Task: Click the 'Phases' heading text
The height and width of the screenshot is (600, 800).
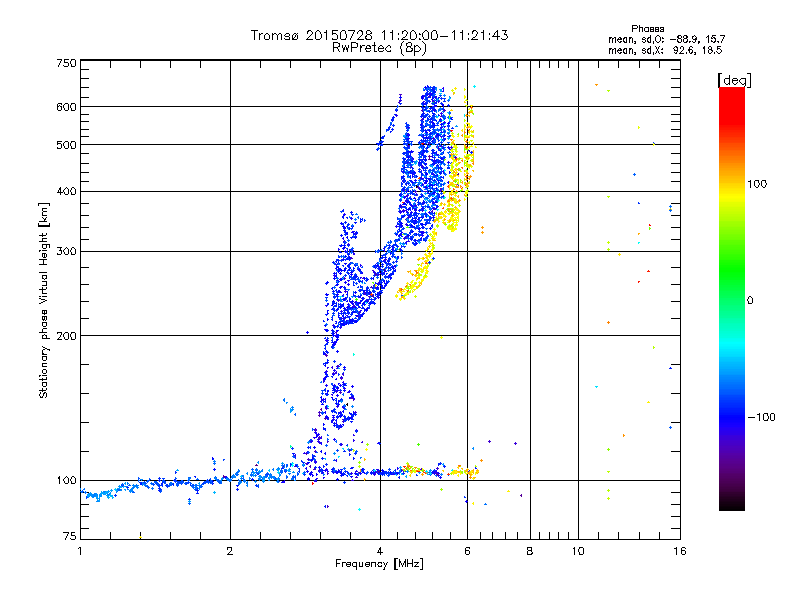Action: 647,29
